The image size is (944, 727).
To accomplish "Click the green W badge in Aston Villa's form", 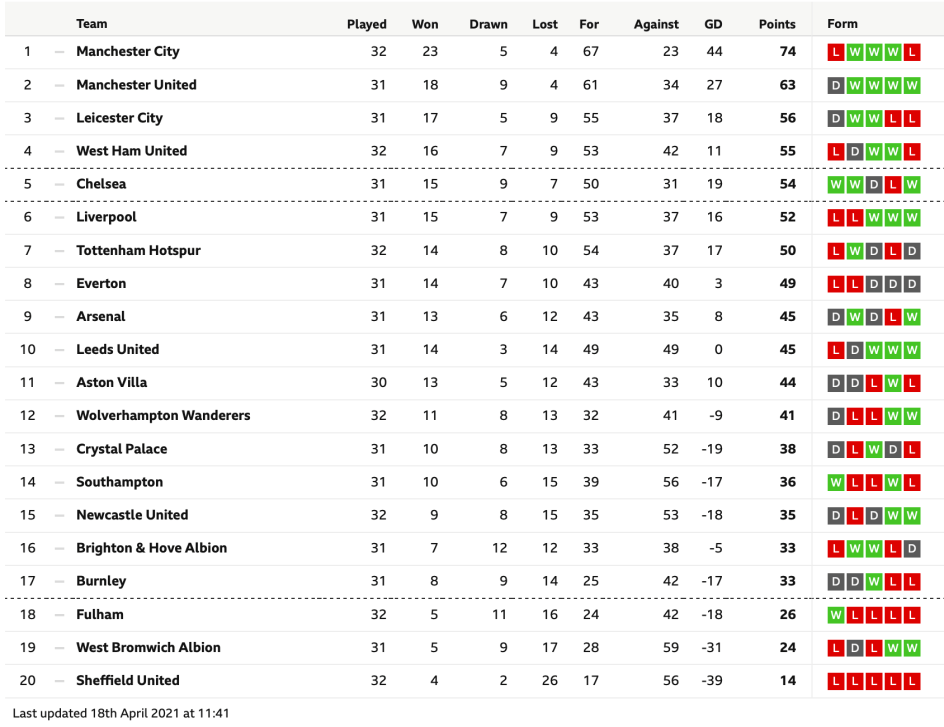I will [892, 383].
